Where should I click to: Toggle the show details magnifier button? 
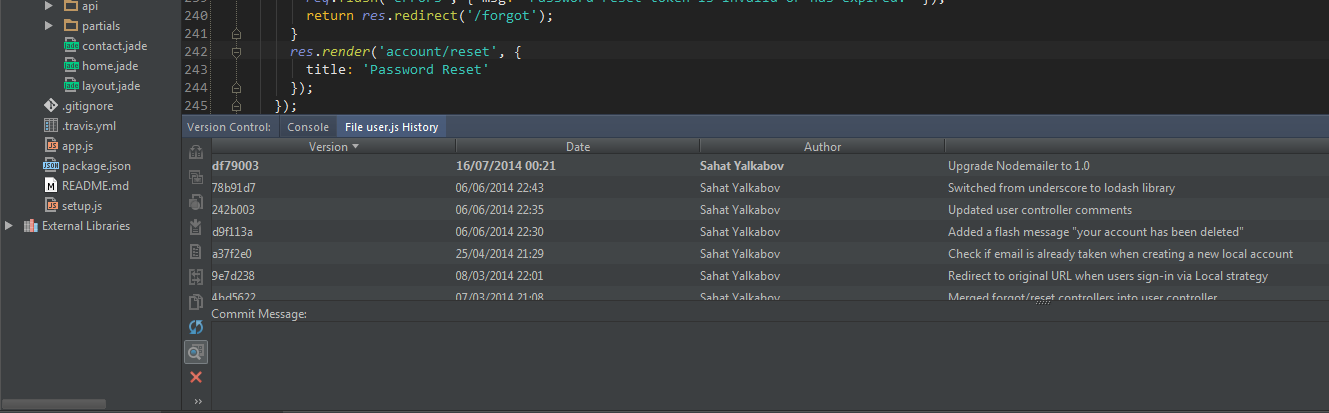pyautogui.click(x=196, y=352)
